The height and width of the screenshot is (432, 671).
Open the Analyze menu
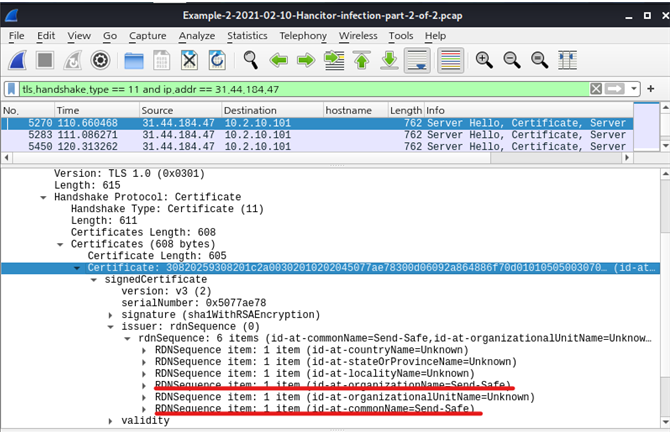[x=197, y=36]
